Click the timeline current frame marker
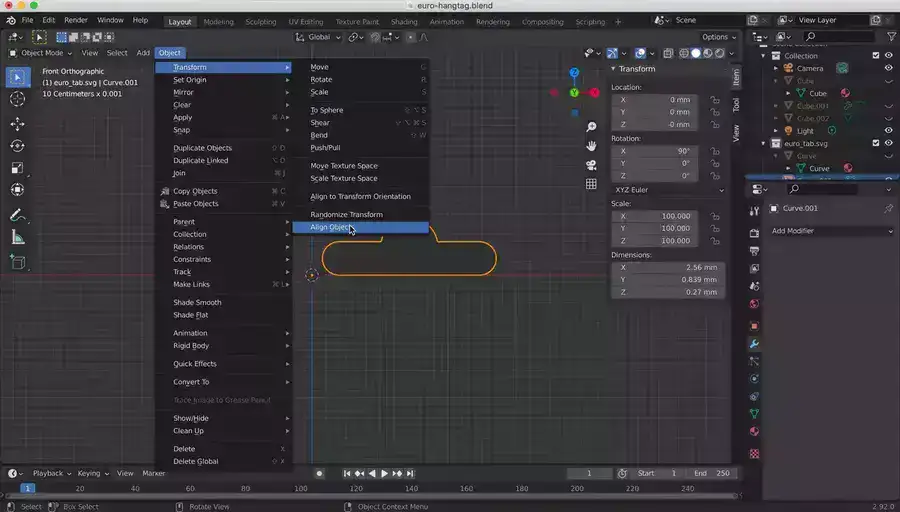This screenshot has width=900, height=512. [x=27, y=488]
